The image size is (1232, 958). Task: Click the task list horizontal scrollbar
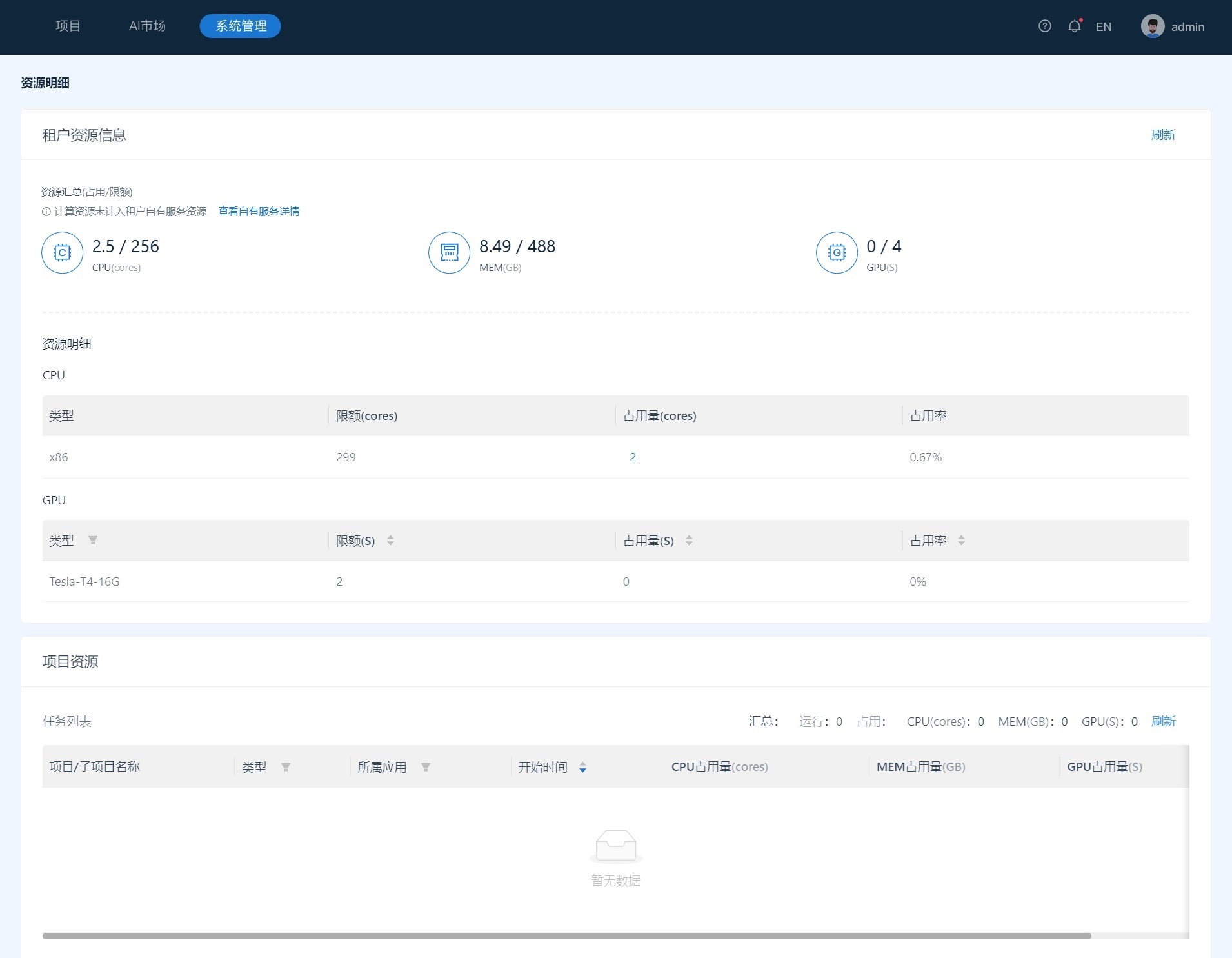pos(566,935)
